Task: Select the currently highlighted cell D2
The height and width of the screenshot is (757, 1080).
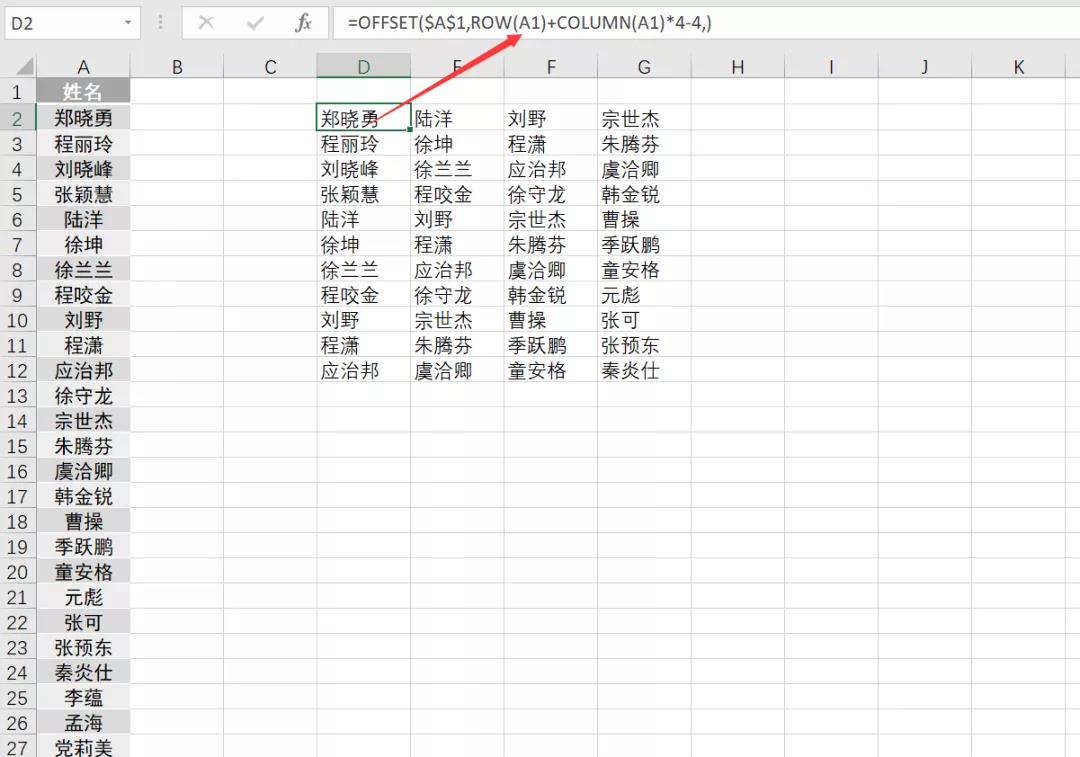Action: click(x=363, y=117)
